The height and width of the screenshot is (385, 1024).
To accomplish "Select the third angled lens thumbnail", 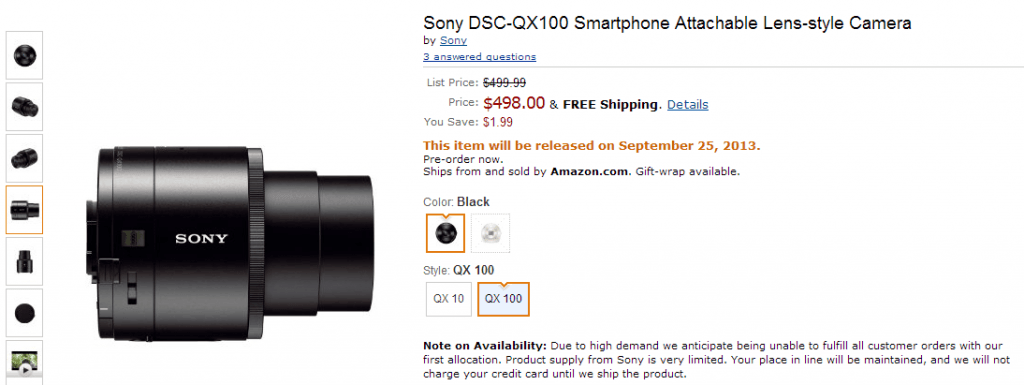I will point(24,158).
